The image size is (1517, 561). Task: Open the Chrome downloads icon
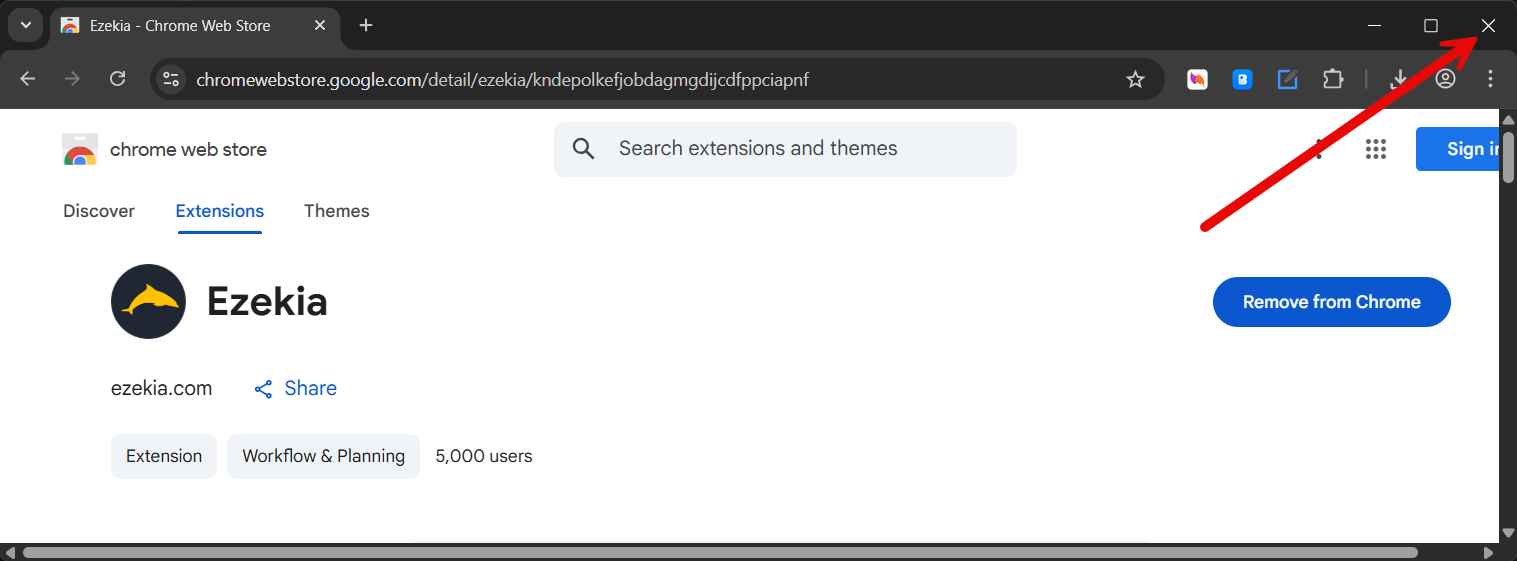(x=1399, y=79)
